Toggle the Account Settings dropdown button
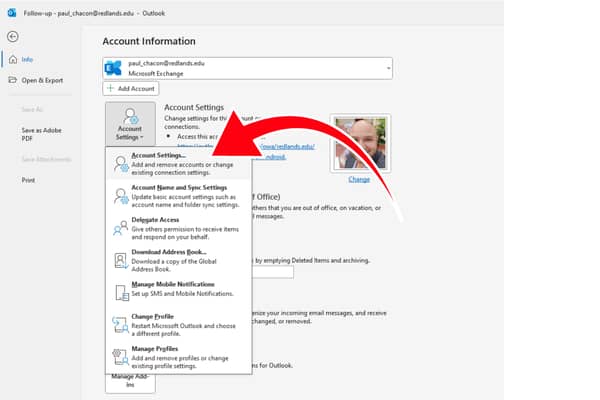The width and height of the screenshot is (600, 400). [x=130, y=124]
